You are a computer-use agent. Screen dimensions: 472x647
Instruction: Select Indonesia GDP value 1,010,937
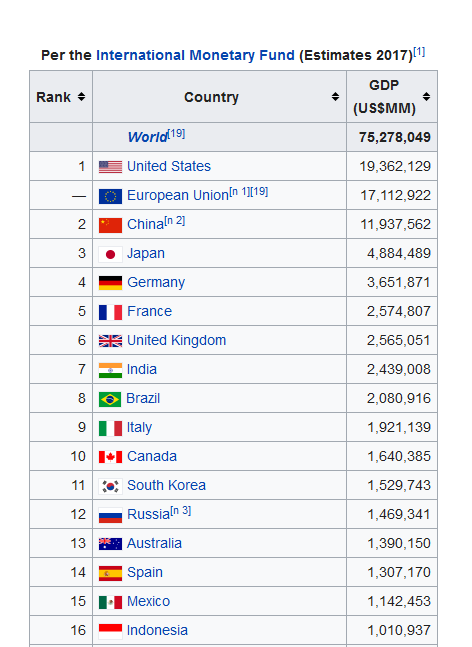tap(399, 630)
